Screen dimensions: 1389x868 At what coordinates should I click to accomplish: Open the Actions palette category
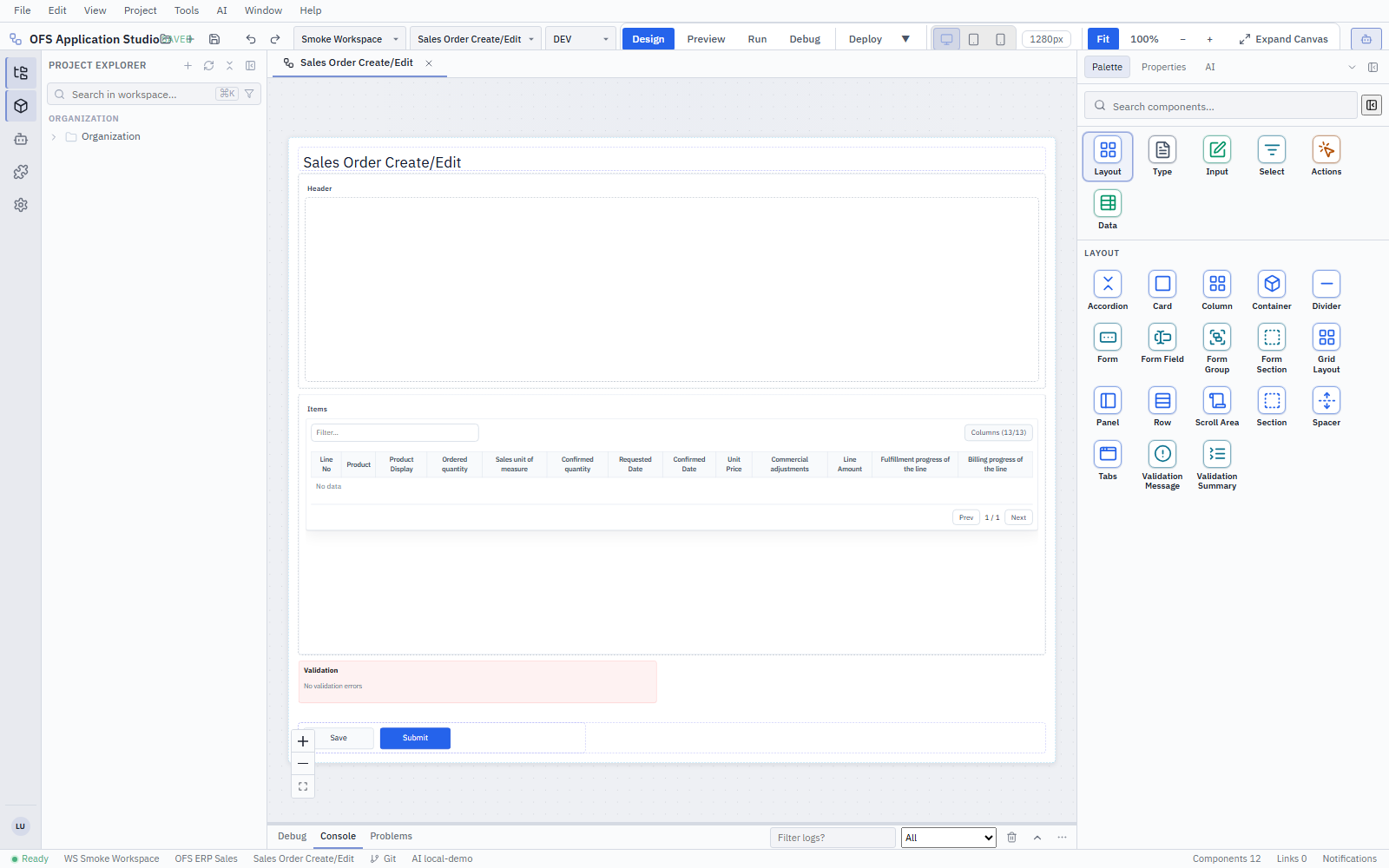(x=1326, y=156)
